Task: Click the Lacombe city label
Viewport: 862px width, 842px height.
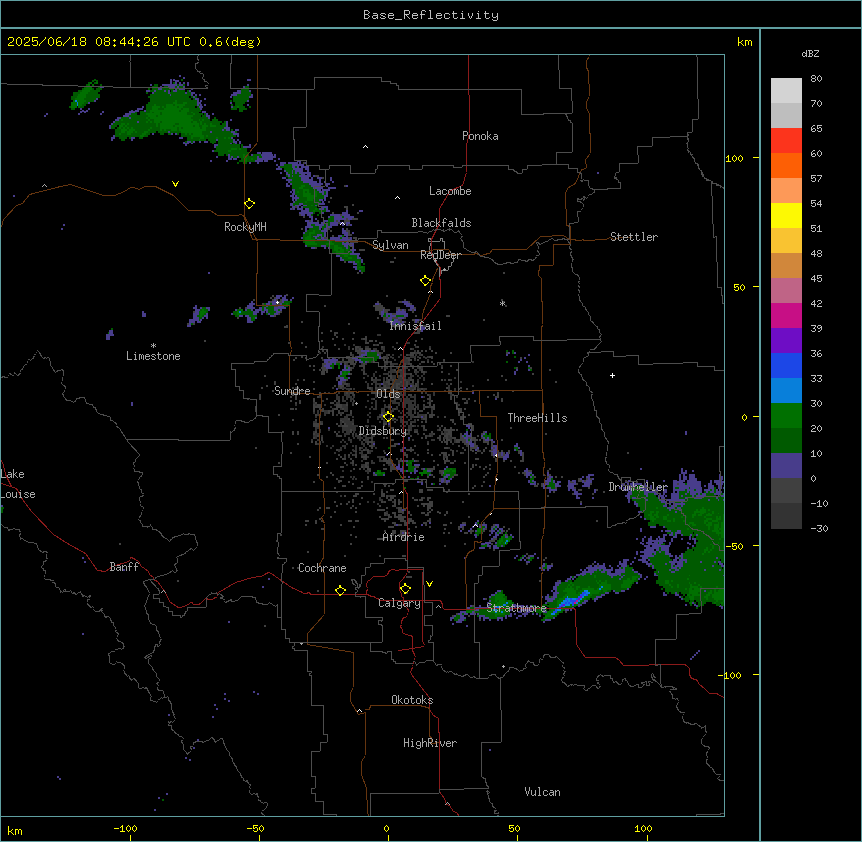Action: pos(450,191)
